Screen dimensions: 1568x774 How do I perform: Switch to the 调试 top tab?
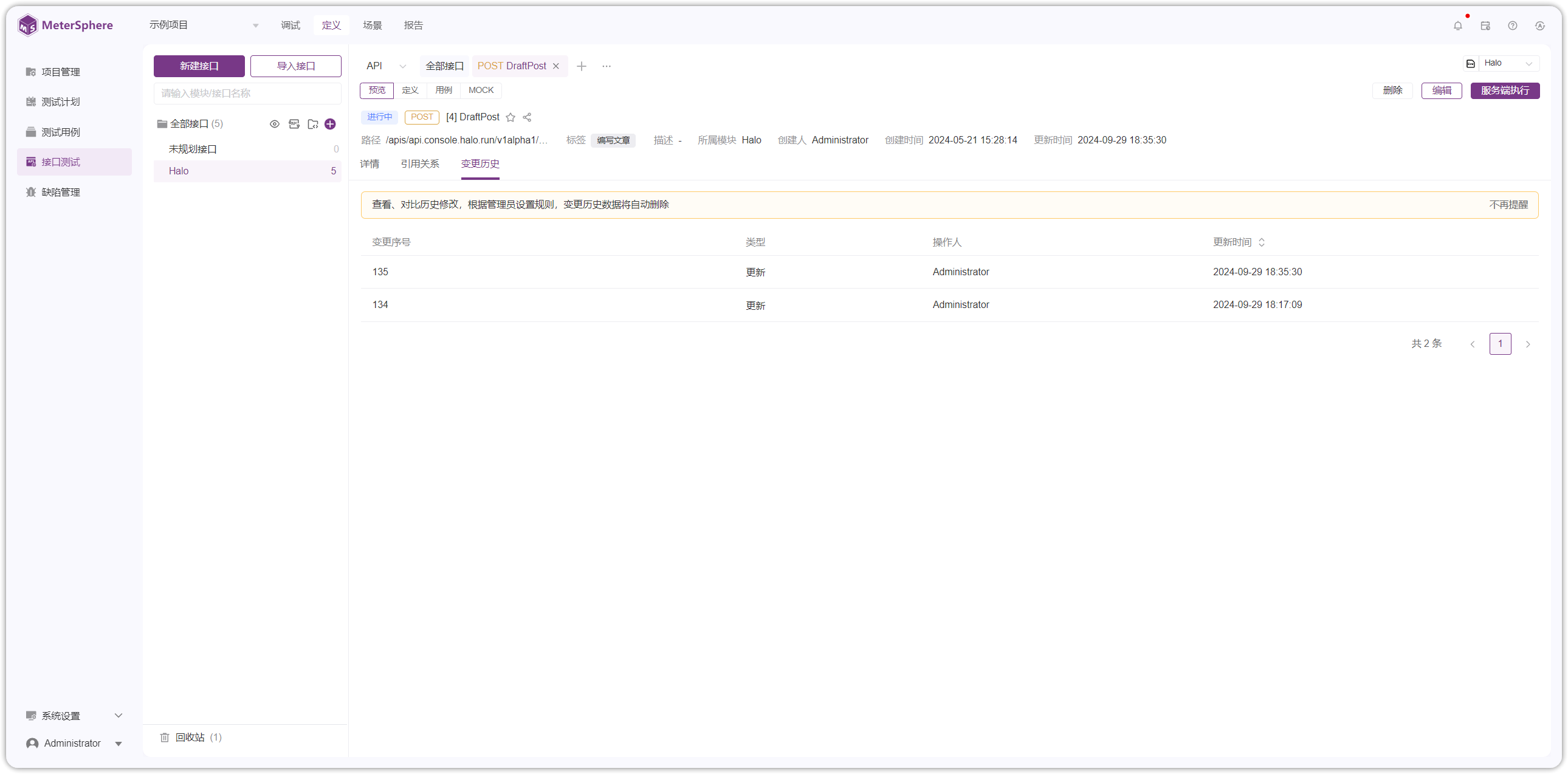pos(291,26)
